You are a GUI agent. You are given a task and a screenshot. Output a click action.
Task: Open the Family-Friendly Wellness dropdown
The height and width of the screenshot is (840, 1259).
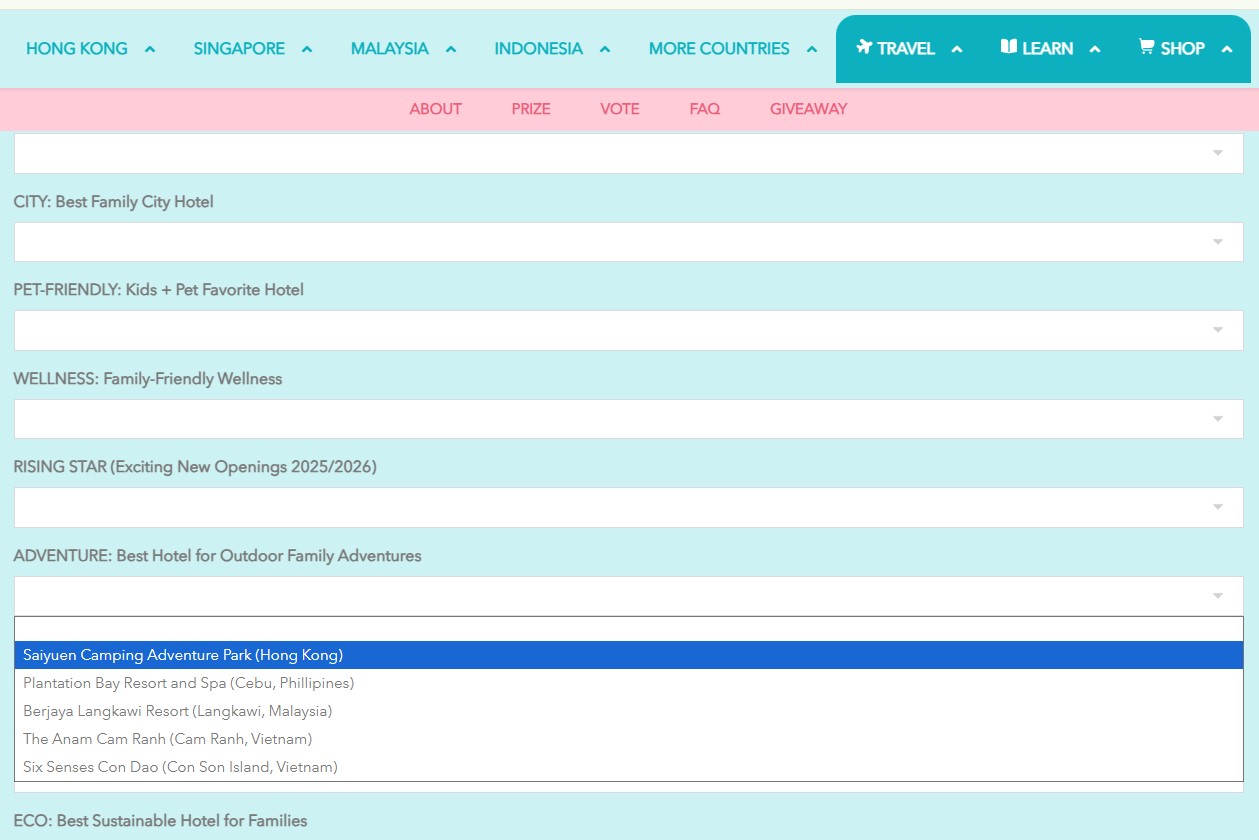point(628,419)
